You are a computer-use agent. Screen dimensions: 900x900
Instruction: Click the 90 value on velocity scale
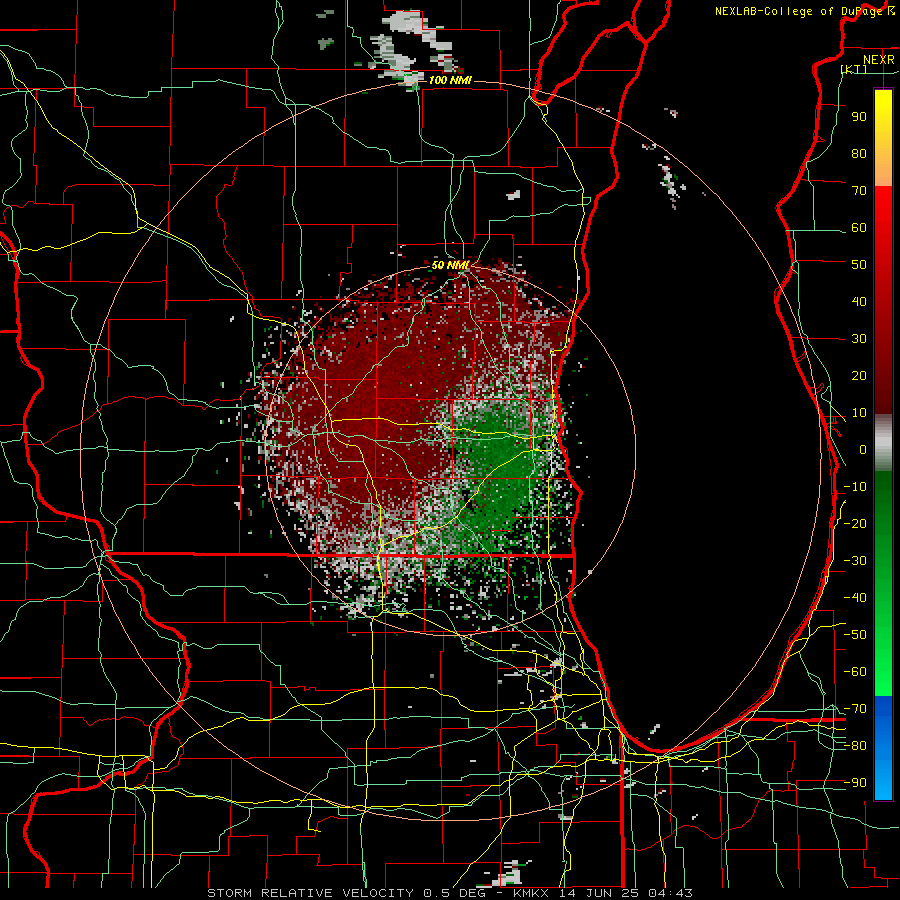(x=859, y=117)
